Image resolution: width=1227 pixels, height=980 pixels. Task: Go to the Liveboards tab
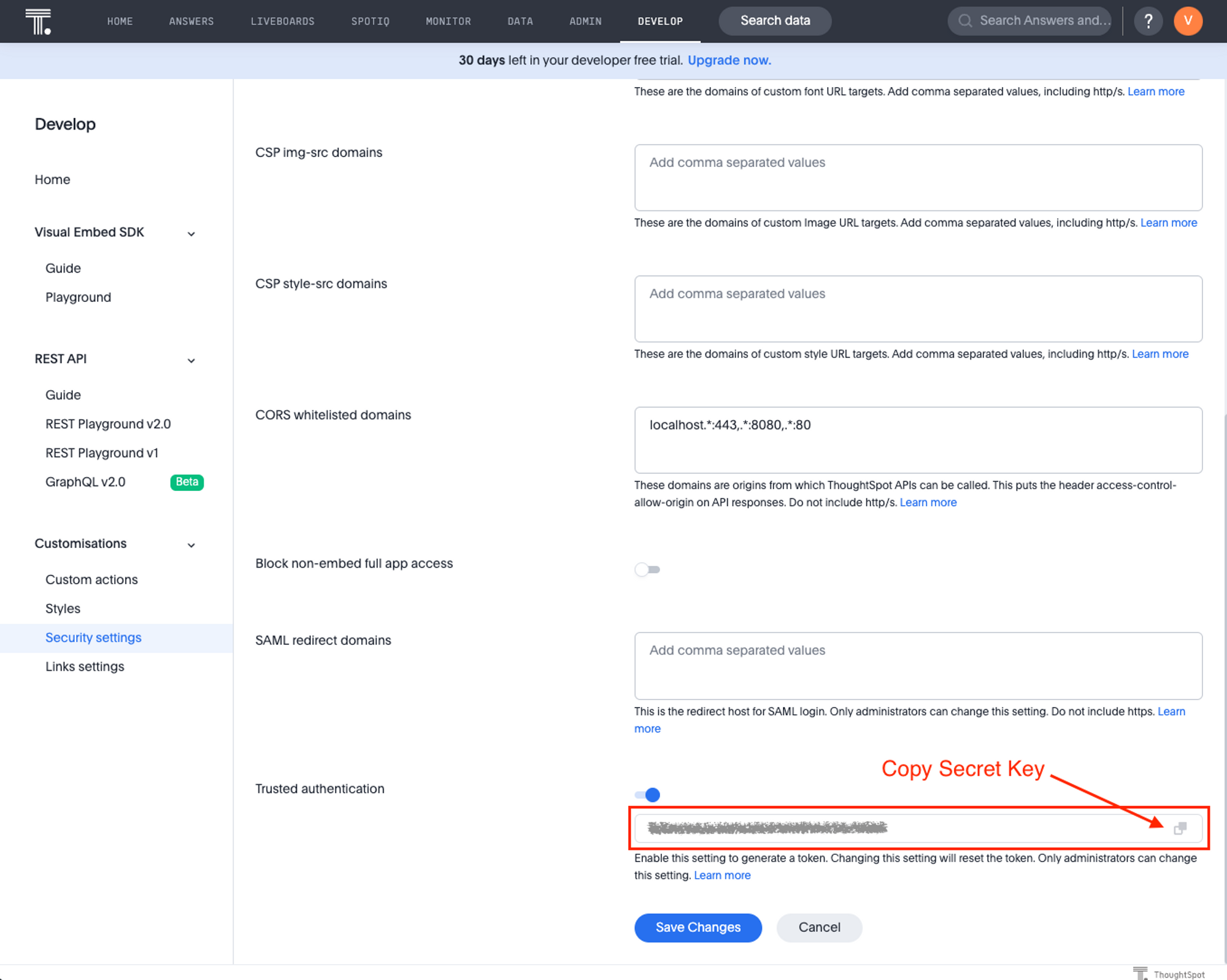pyautogui.click(x=282, y=21)
